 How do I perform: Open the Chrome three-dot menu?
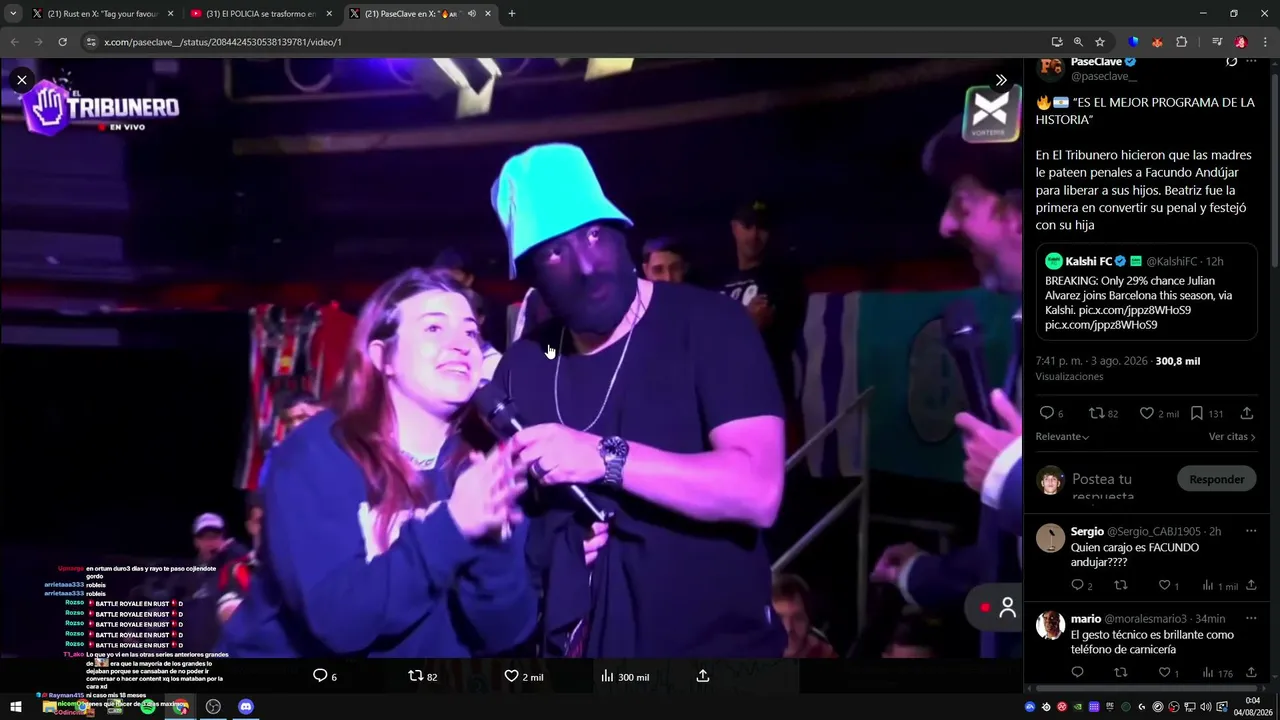[x=1265, y=42]
